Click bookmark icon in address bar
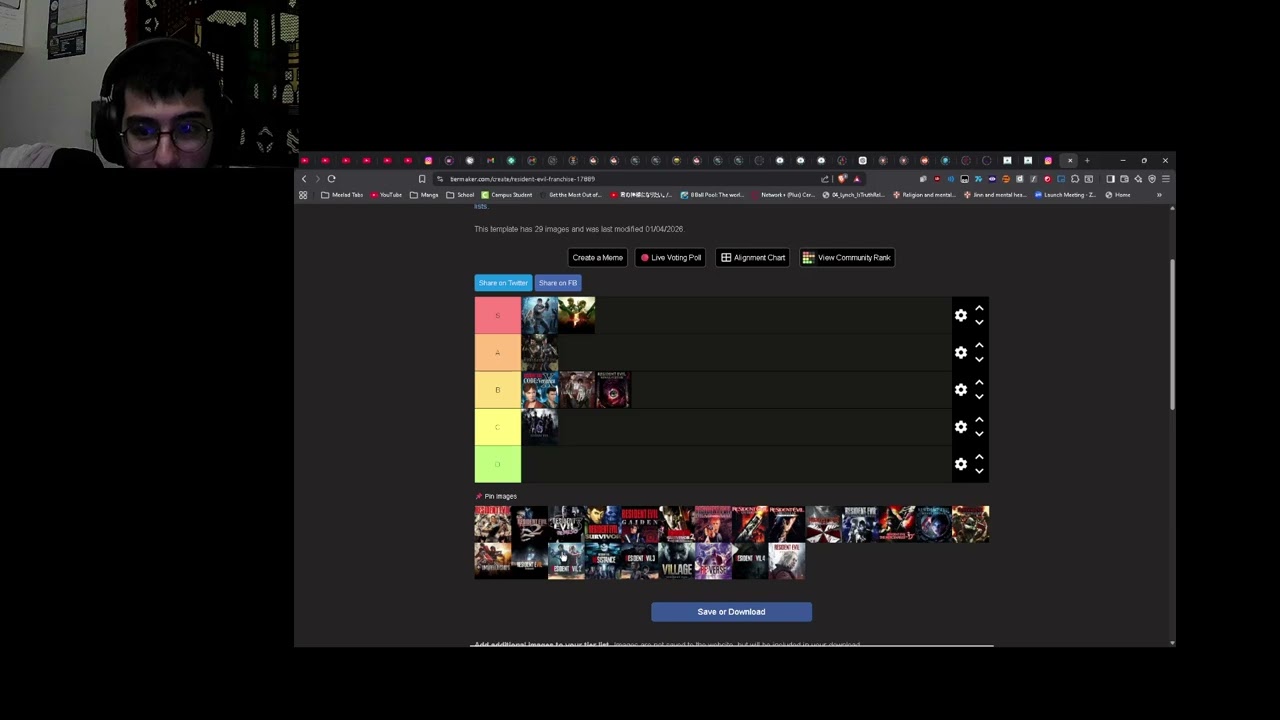1280x720 pixels. click(x=422, y=179)
